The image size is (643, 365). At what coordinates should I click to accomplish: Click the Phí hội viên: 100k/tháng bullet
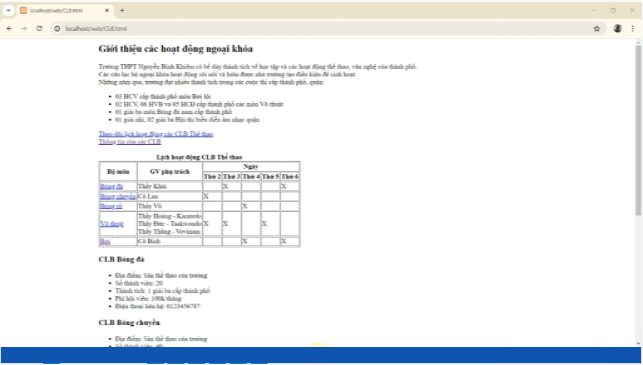pos(148,299)
